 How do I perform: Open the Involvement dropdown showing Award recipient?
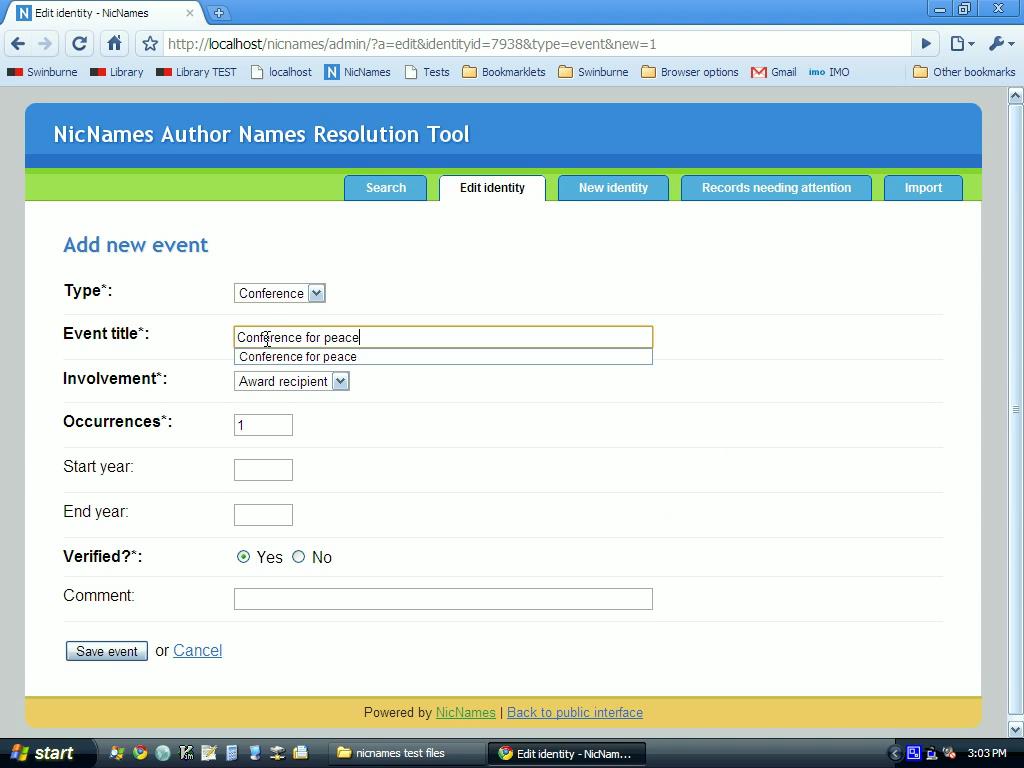coord(291,381)
